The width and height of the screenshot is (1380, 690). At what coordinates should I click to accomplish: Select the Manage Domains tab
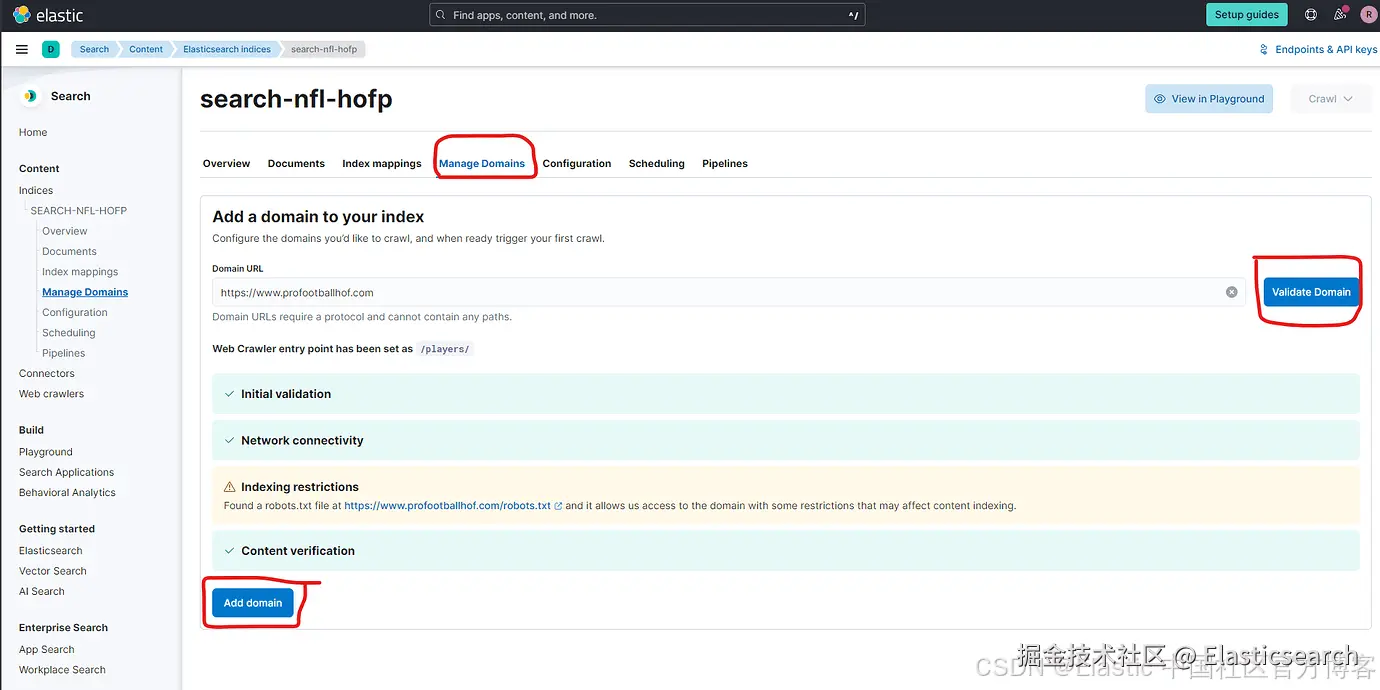(x=482, y=163)
